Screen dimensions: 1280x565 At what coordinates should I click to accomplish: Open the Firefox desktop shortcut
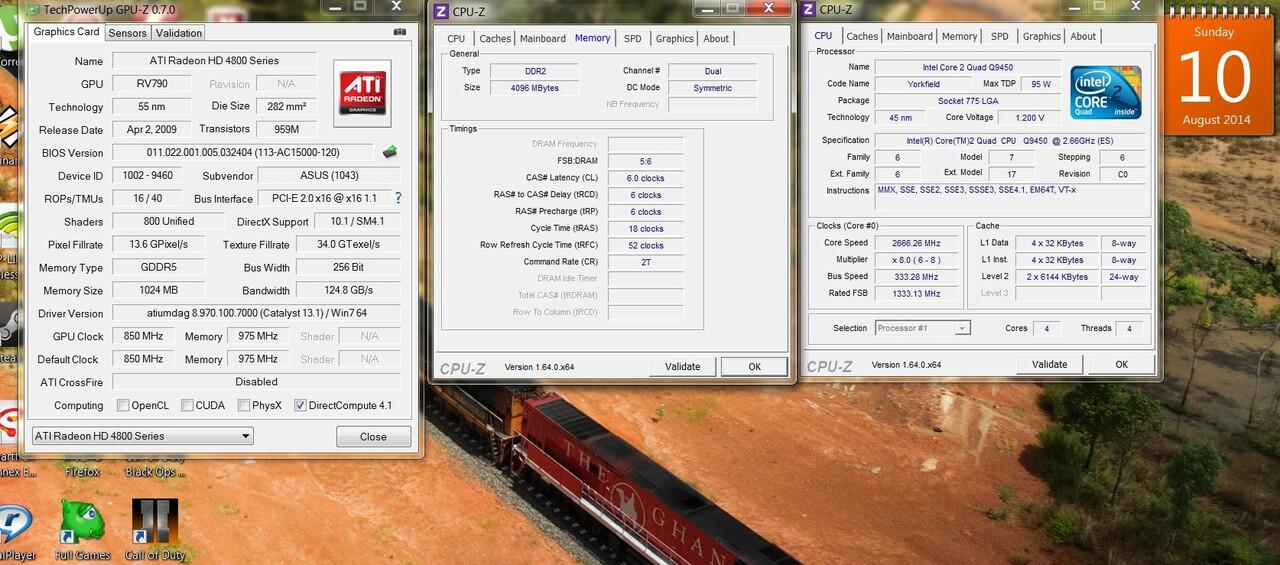[81, 470]
